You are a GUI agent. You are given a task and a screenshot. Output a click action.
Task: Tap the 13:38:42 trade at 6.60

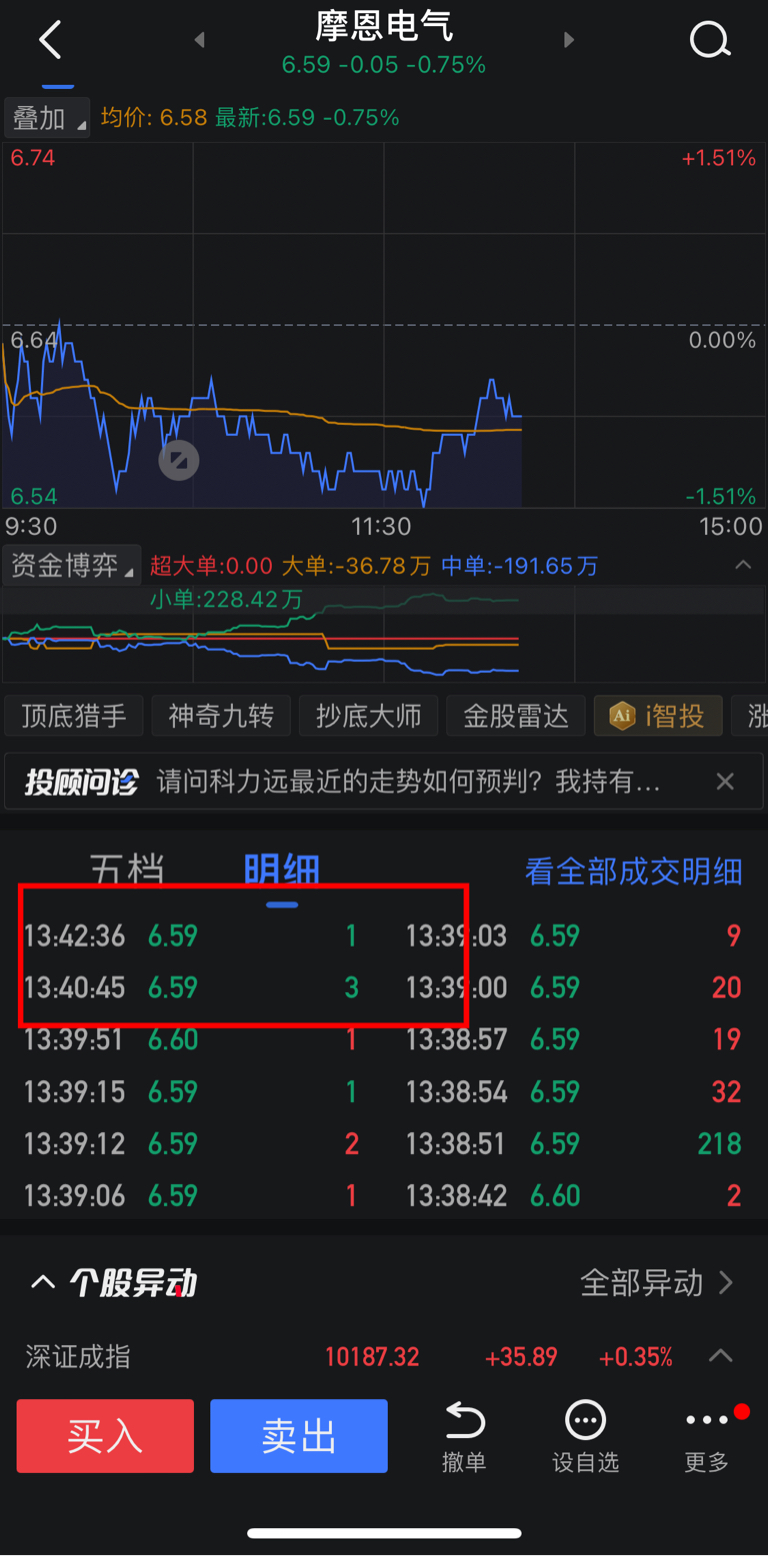click(x=574, y=1196)
